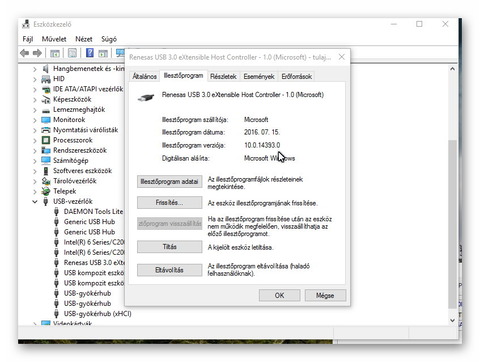Confirm the dialog with OK
This screenshot has height=362, width=480.
(x=279, y=295)
